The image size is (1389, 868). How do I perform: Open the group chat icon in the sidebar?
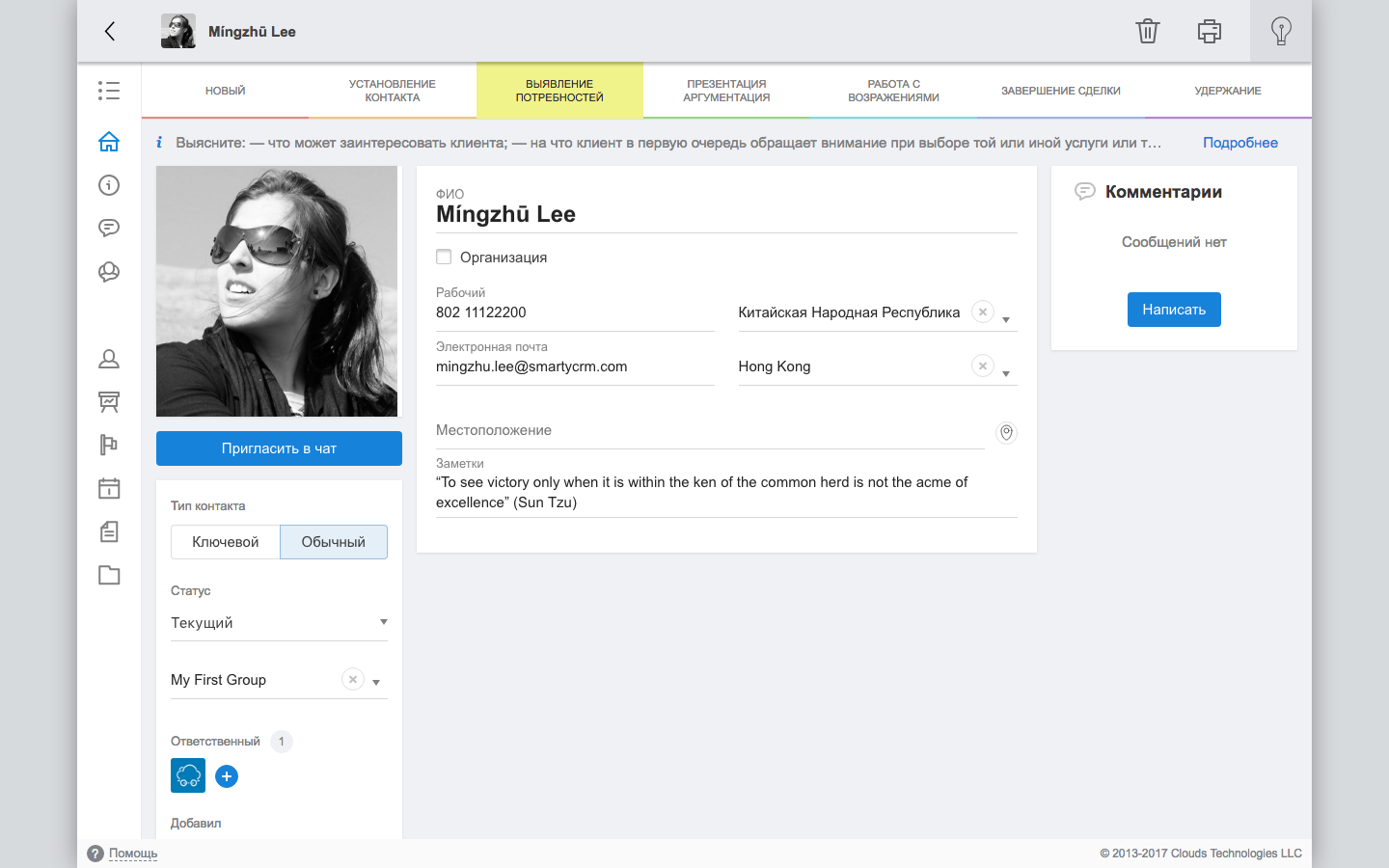pos(109,272)
